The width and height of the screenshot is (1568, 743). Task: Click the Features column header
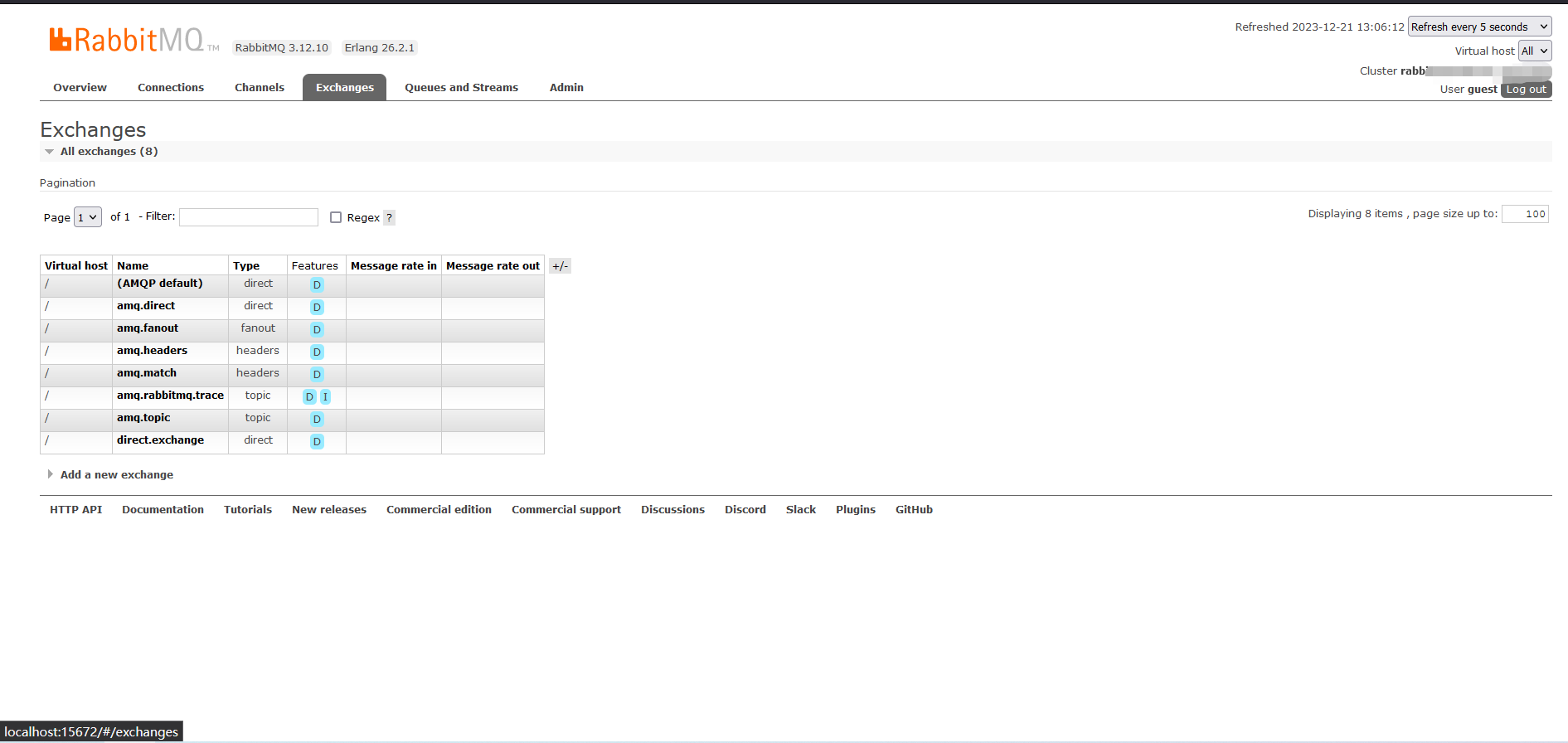(315, 266)
